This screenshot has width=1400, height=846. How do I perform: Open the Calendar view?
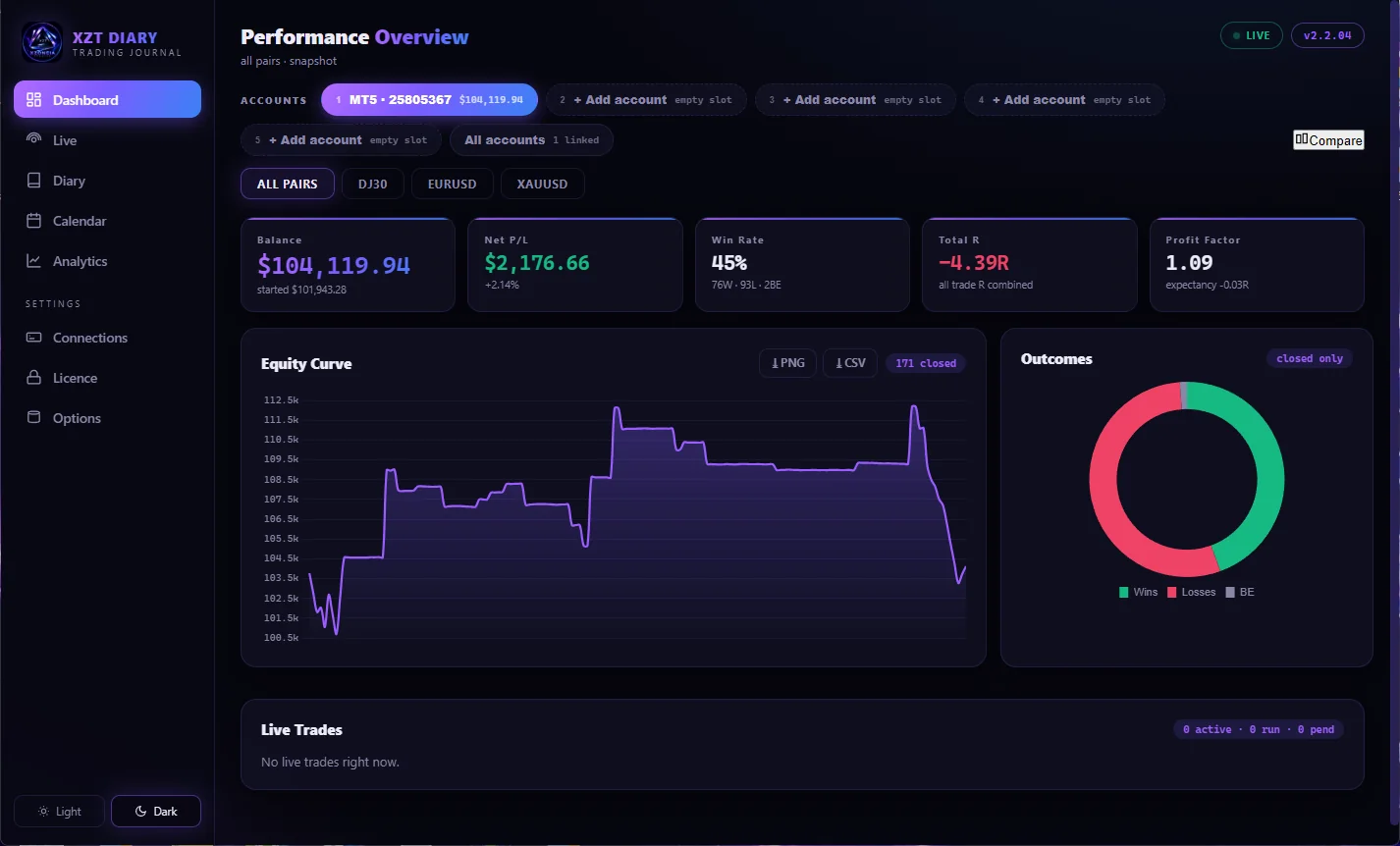(107, 221)
